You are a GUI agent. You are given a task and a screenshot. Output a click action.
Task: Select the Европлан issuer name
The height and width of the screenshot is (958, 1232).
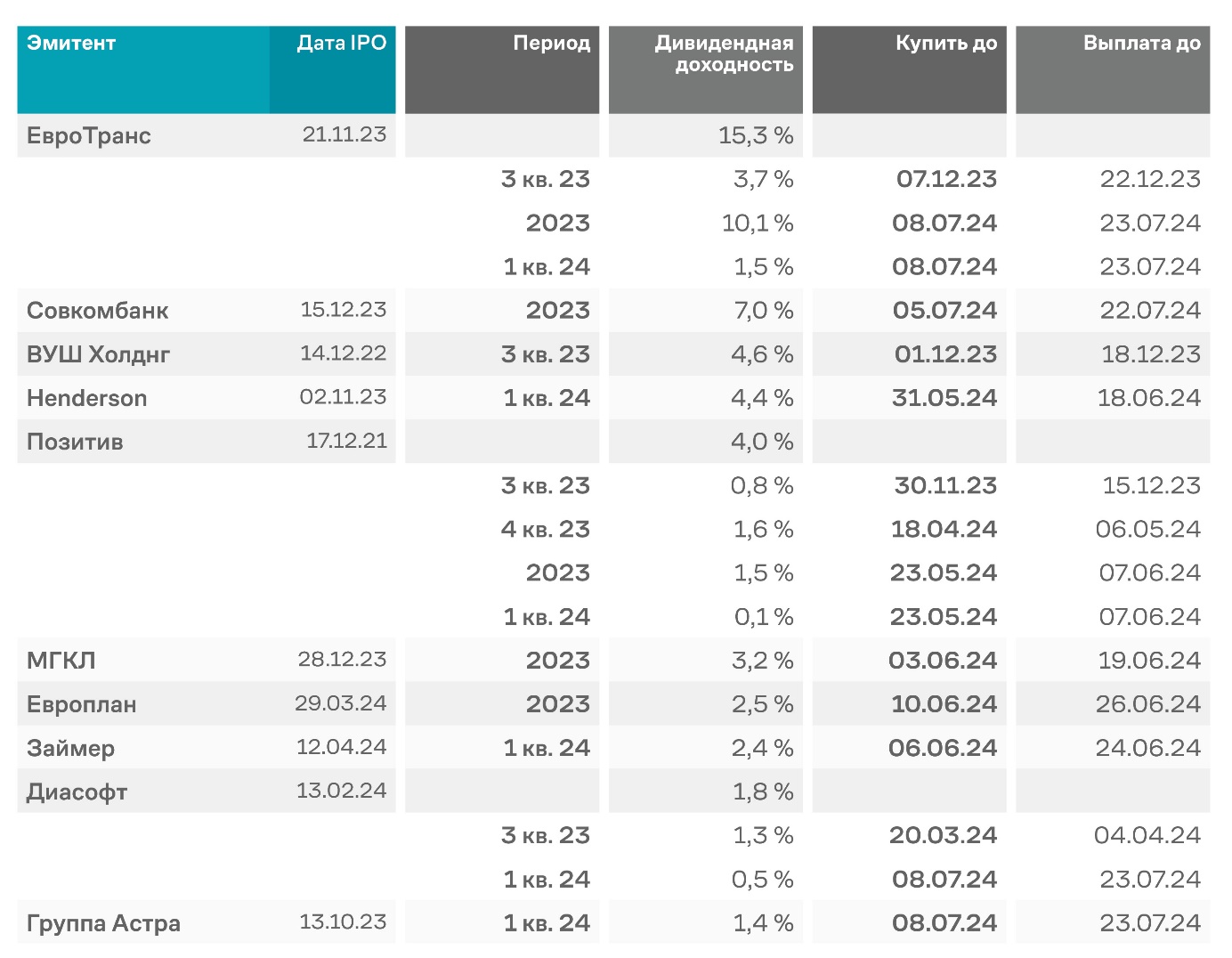(x=82, y=704)
